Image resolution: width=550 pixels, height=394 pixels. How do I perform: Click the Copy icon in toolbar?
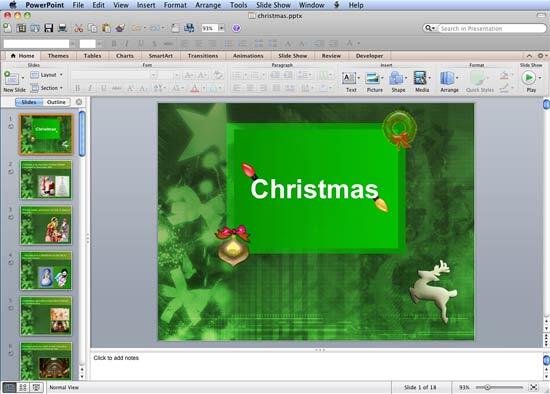coord(93,28)
